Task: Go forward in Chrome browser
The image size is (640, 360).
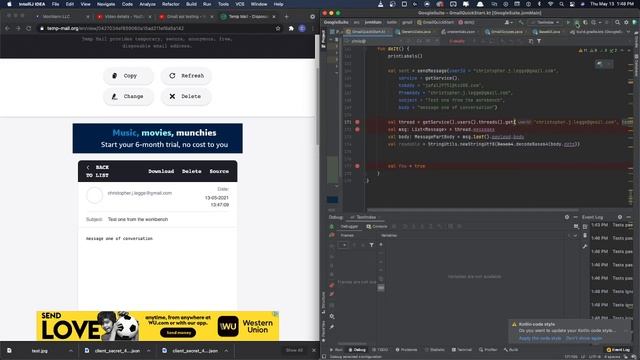Action: pyautogui.click(x=18, y=29)
